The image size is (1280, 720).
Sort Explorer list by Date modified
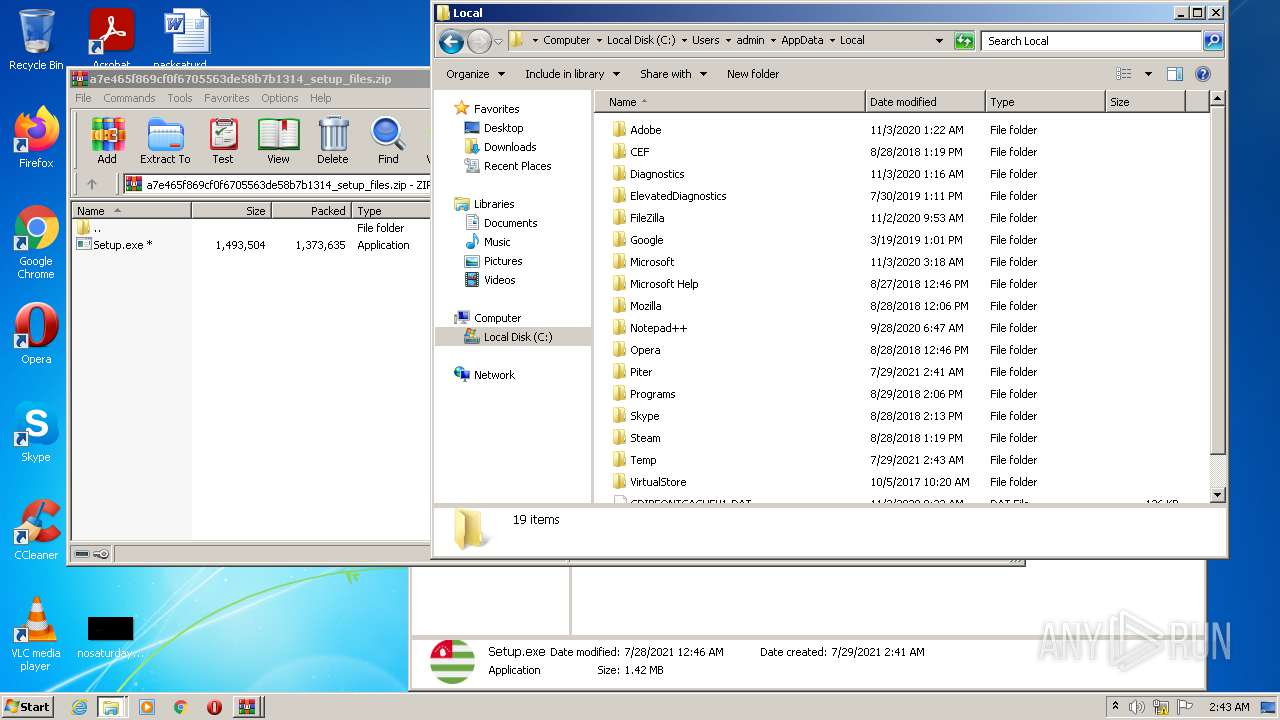[925, 102]
